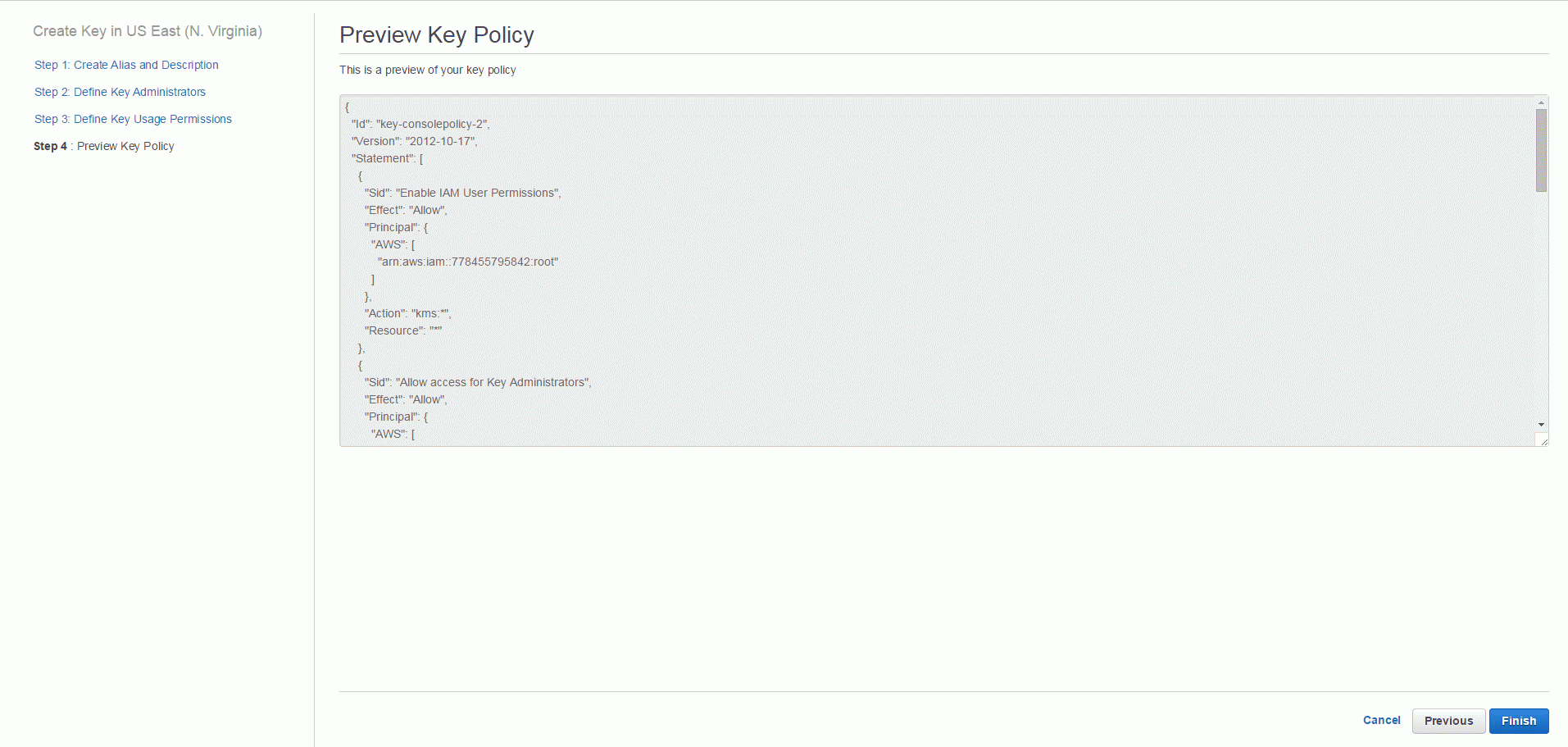Open Step 1: Create Alias and Description

coord(126,65)
